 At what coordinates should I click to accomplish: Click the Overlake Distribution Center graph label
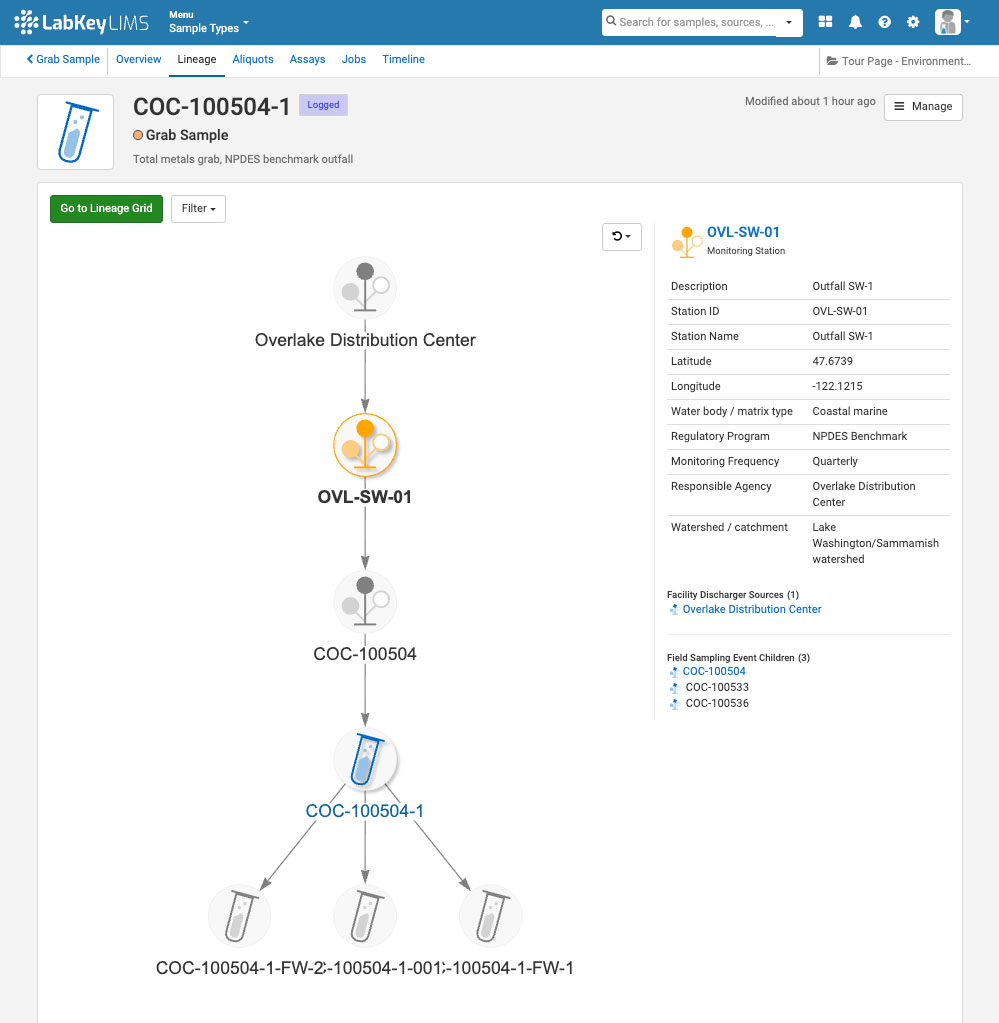click(x=365, y=340)
